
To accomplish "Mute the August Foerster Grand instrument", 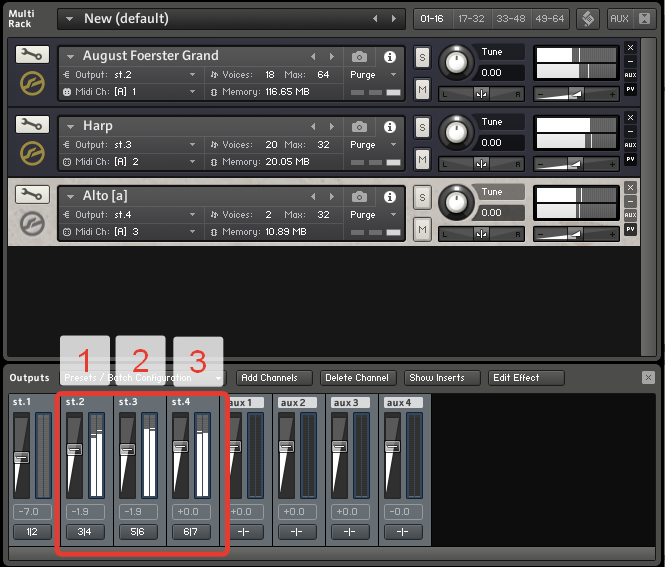I will [422, 89].
